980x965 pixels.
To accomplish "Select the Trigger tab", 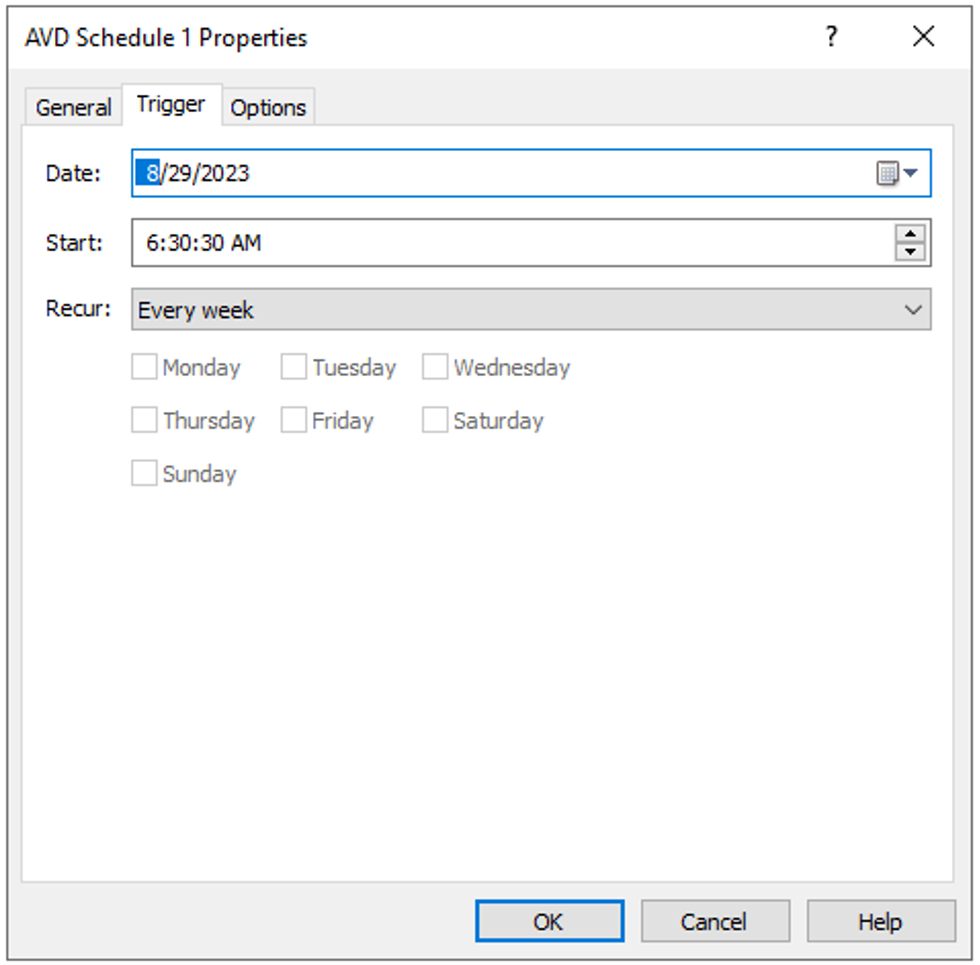I will 171,104.
